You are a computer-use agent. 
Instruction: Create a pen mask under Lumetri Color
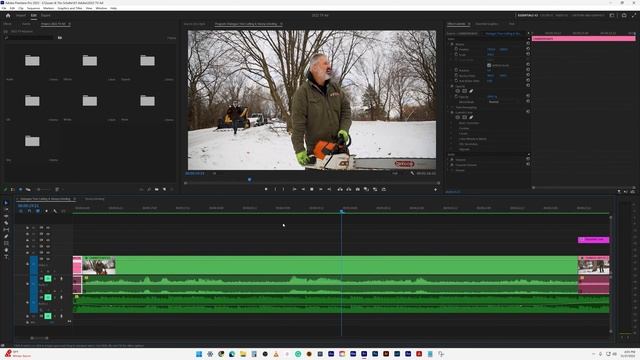(x=471, y=117)
